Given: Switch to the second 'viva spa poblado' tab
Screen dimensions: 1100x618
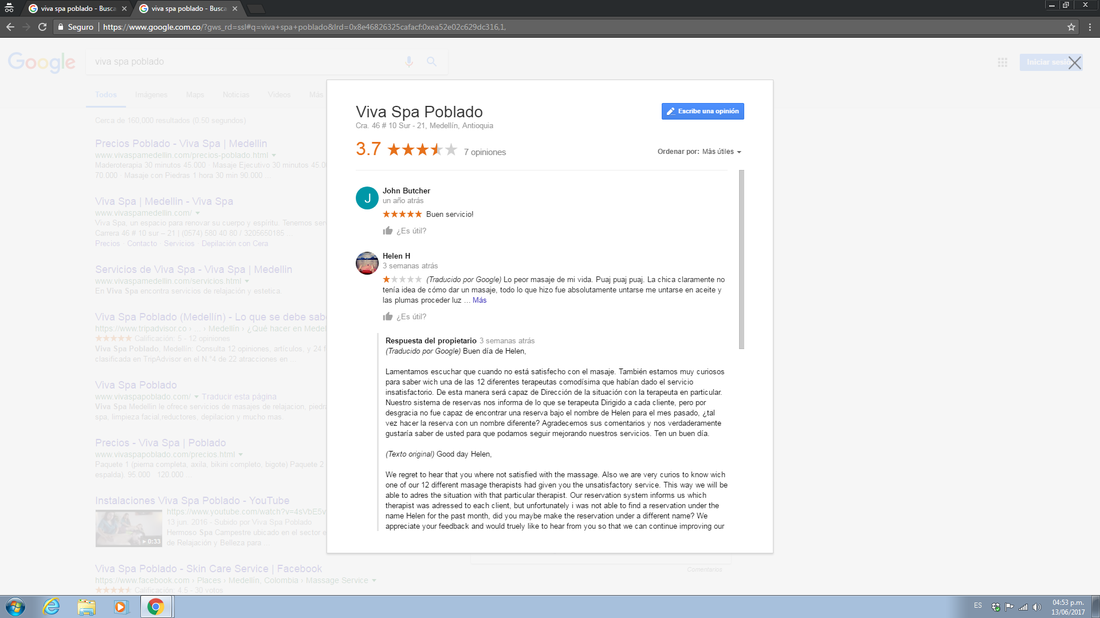Looking at the screenshot, I should (187, 8).
